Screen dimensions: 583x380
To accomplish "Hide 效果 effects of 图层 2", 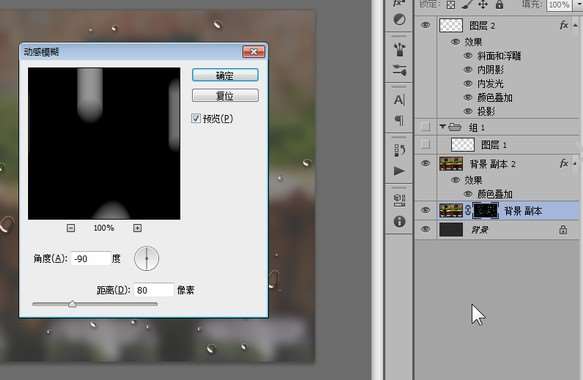I will (x=455, y=42).
